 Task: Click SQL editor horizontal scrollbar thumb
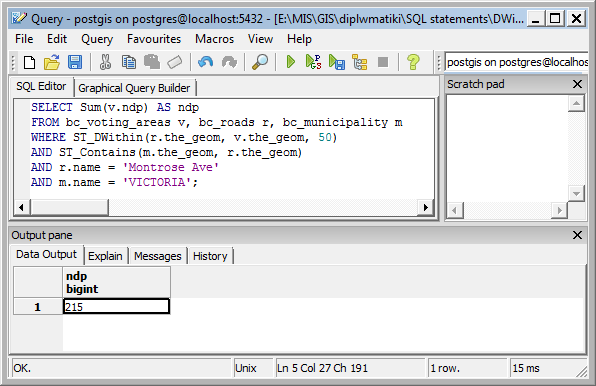[x=69, y=207]
